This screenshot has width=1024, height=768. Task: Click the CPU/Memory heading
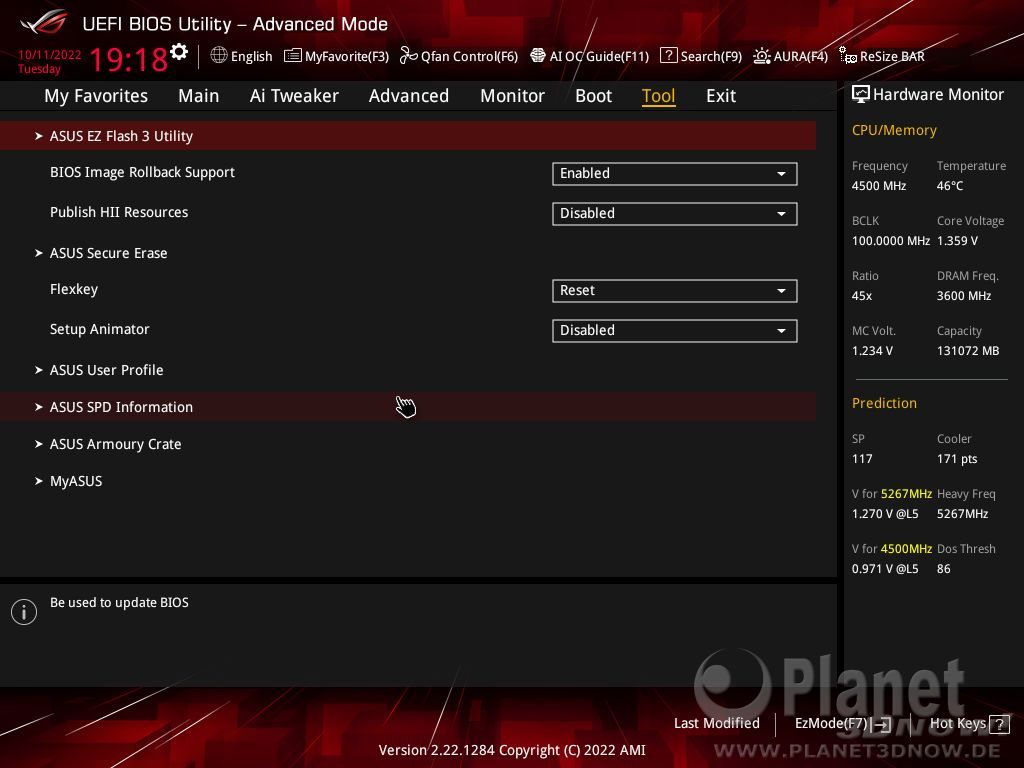(x=894, y=130)
